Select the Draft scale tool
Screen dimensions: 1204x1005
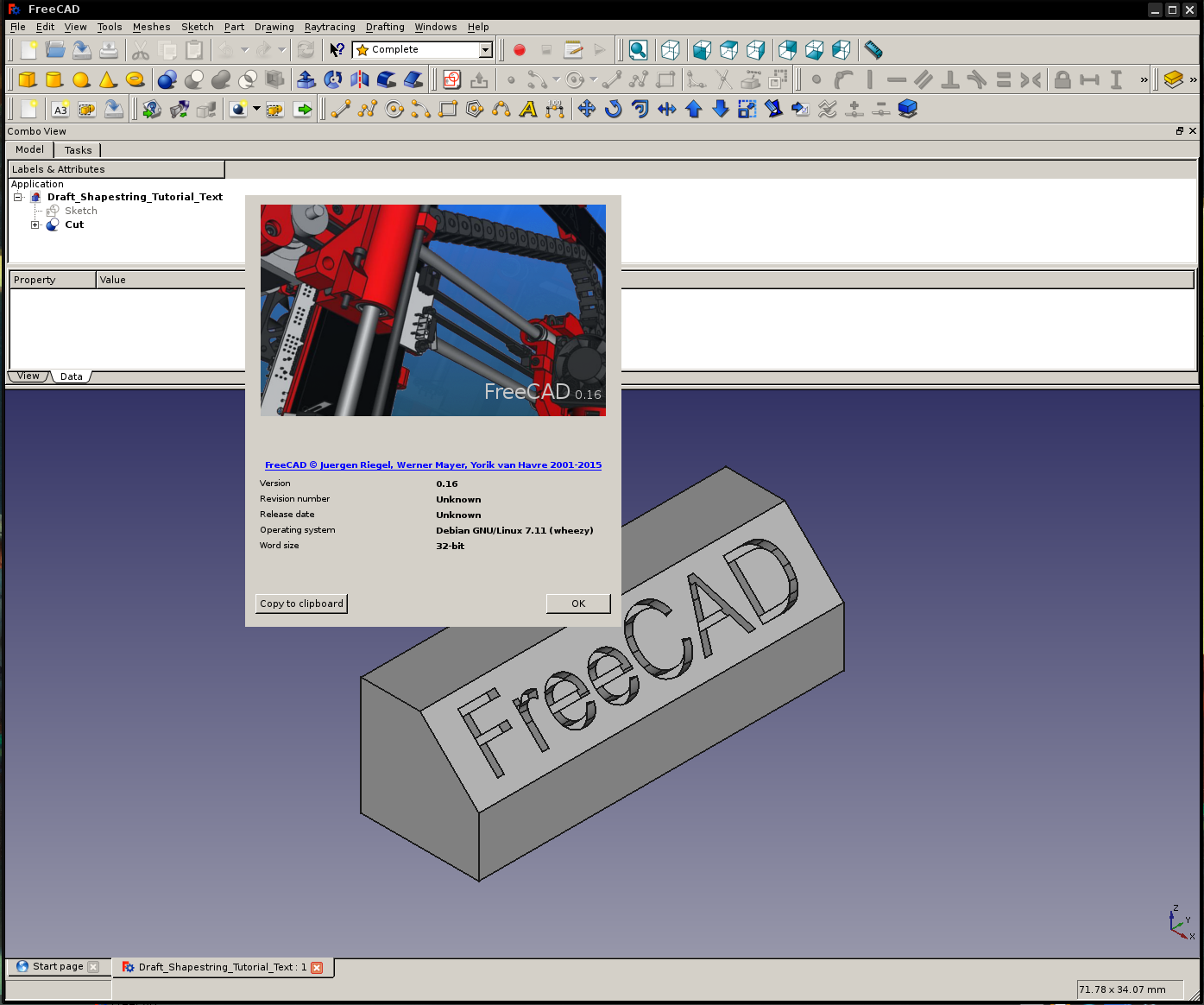747,110
